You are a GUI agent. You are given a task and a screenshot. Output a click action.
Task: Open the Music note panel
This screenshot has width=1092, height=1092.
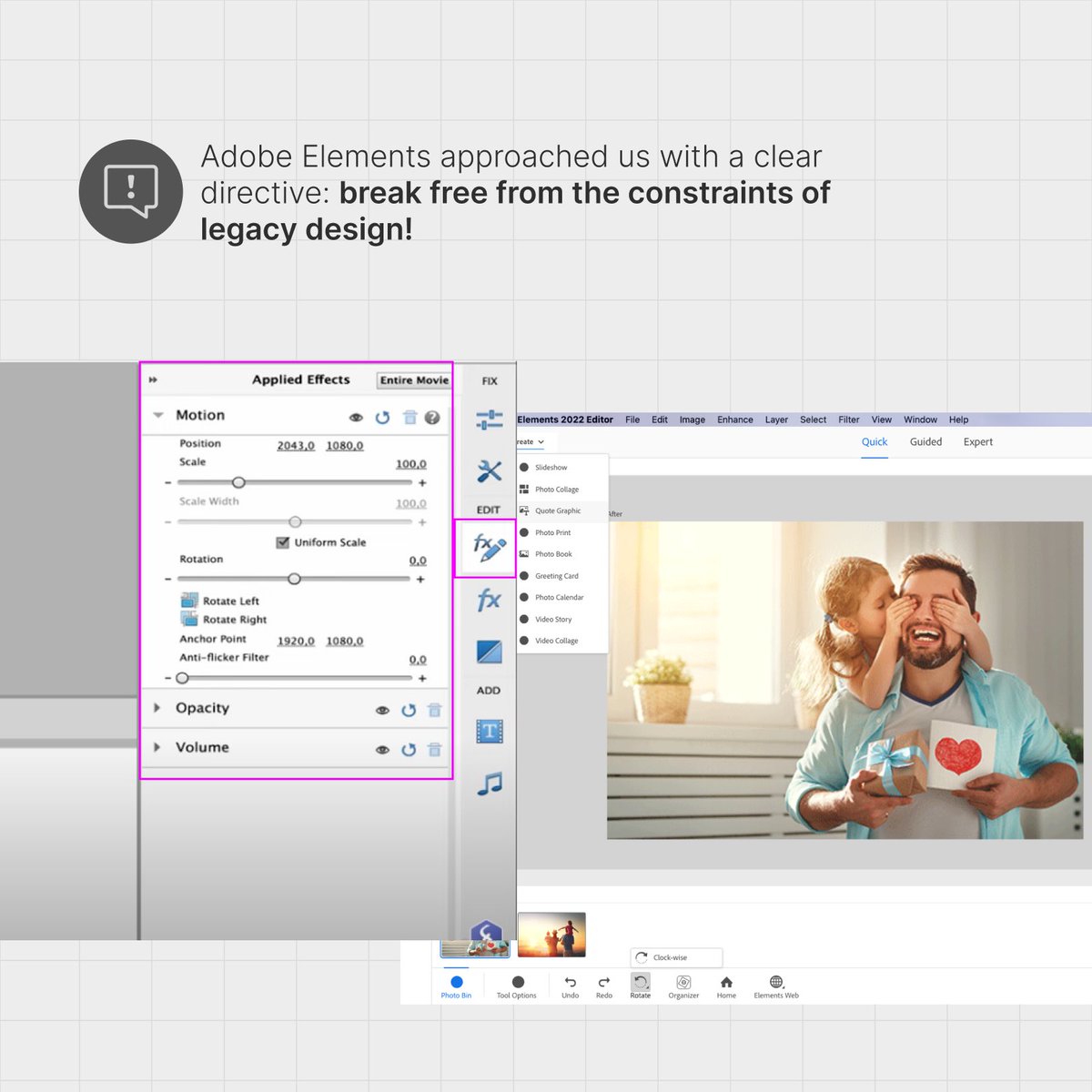coord(490,784)
